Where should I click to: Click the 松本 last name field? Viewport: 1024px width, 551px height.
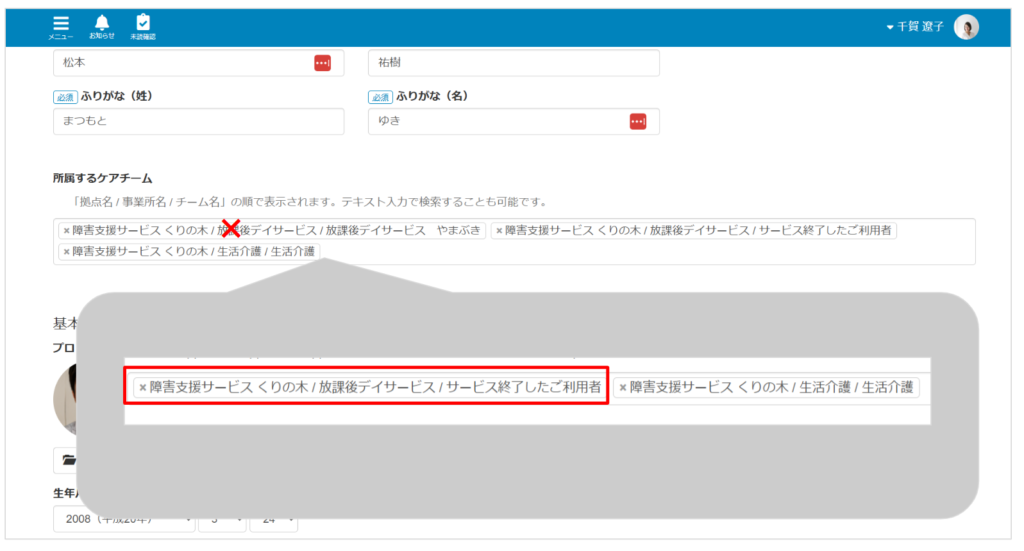[180, 62]
